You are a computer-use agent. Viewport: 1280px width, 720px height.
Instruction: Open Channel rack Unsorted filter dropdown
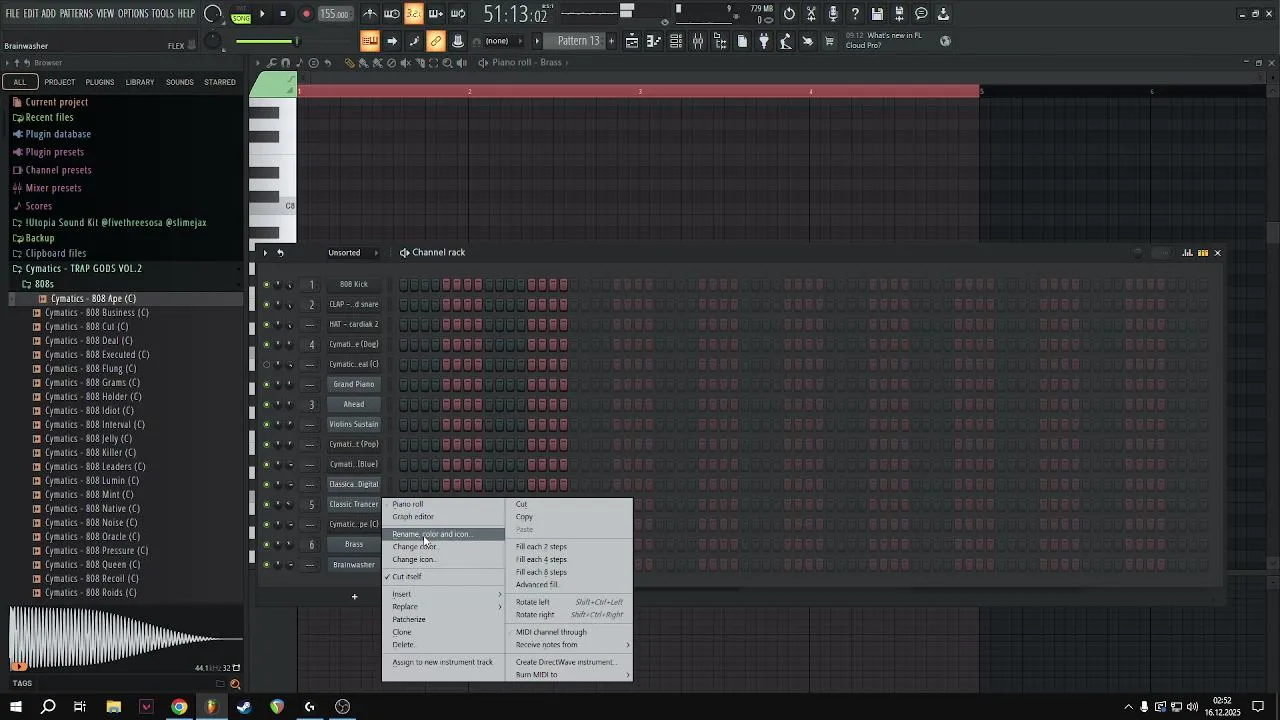(x=352, y=253)
